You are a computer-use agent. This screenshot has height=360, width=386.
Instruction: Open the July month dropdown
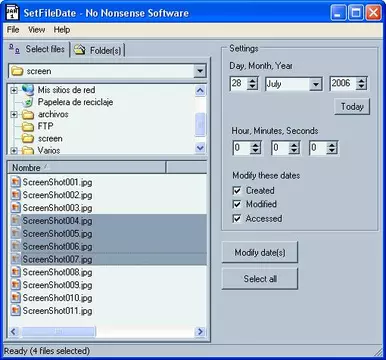click(315, 84)
